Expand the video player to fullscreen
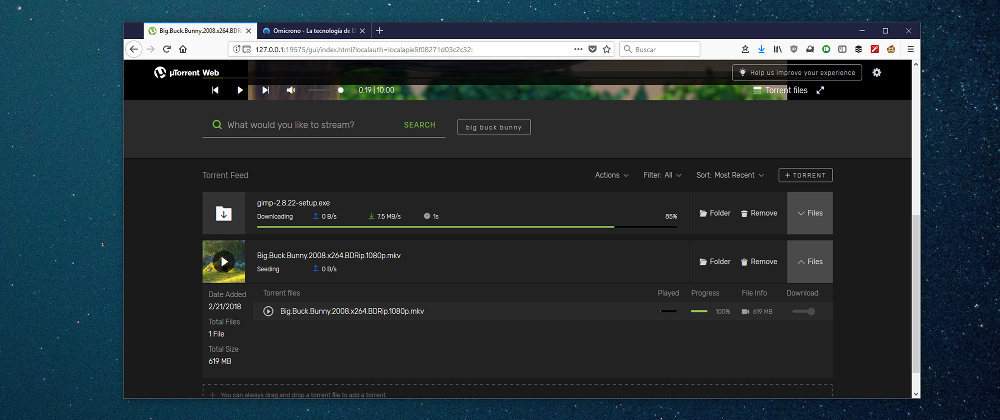Viewport: 1000px width, 420px height. 820,90
